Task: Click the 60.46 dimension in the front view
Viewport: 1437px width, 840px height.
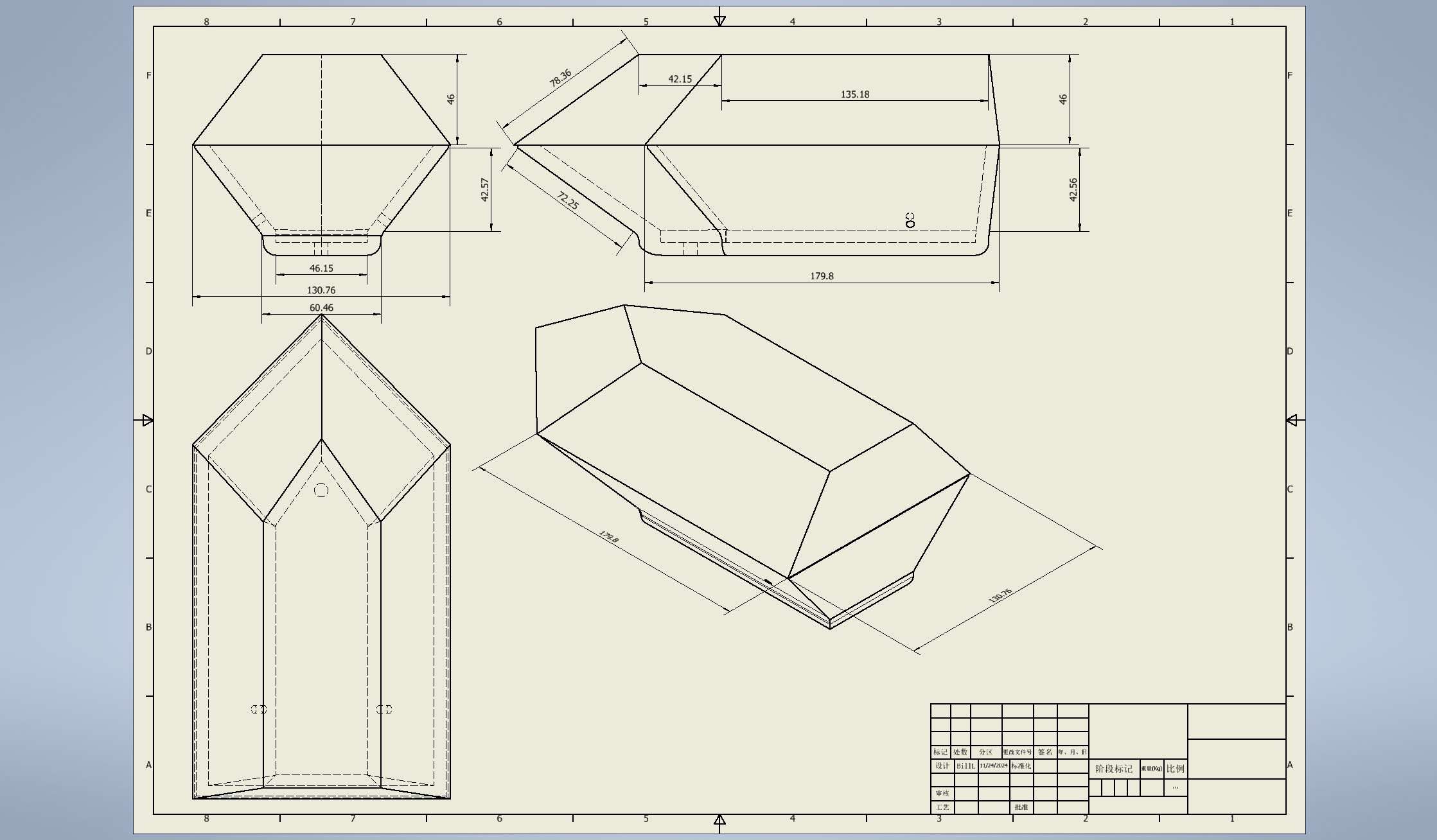Action: pos(321,308)
